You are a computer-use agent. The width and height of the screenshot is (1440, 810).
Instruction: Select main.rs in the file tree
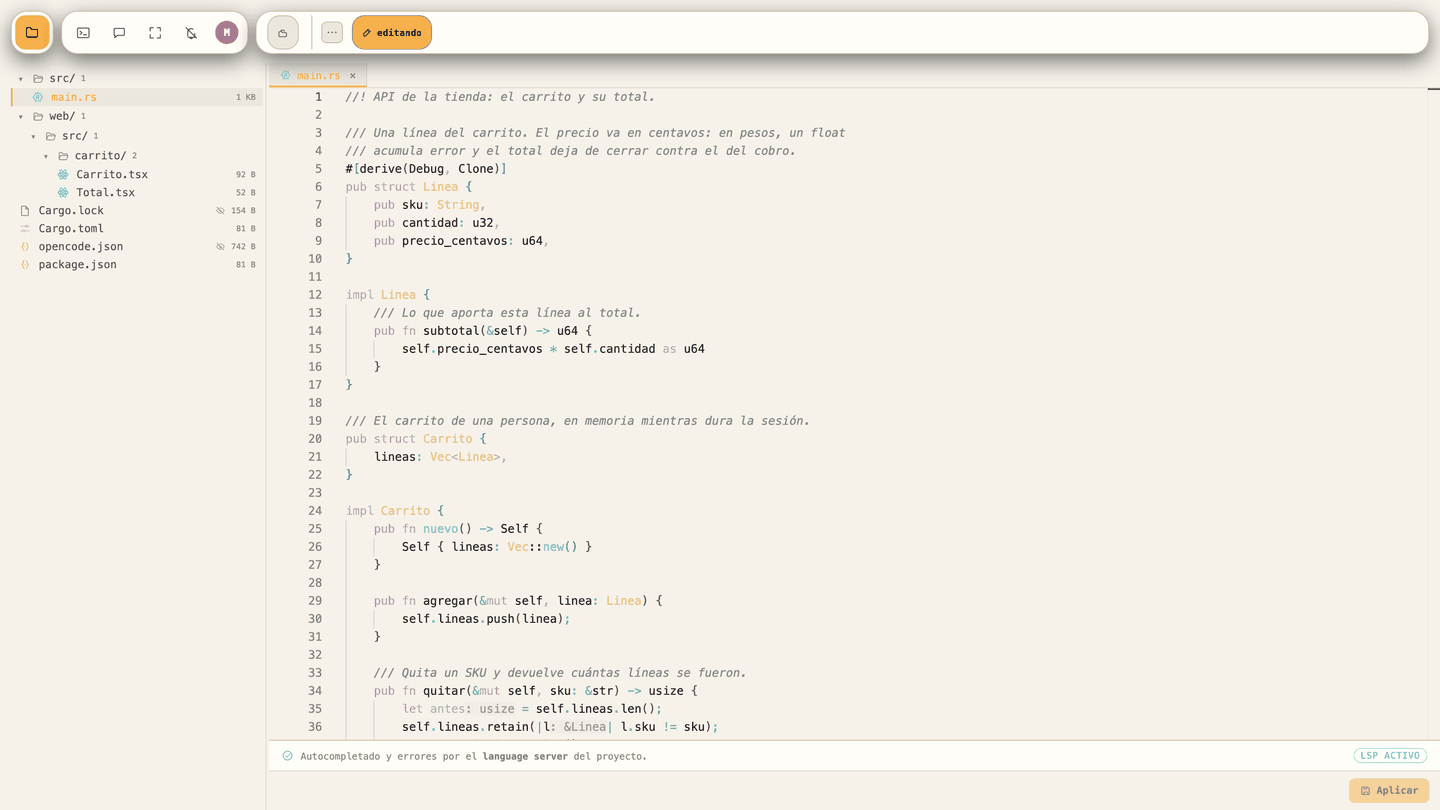tap(136, 97)
